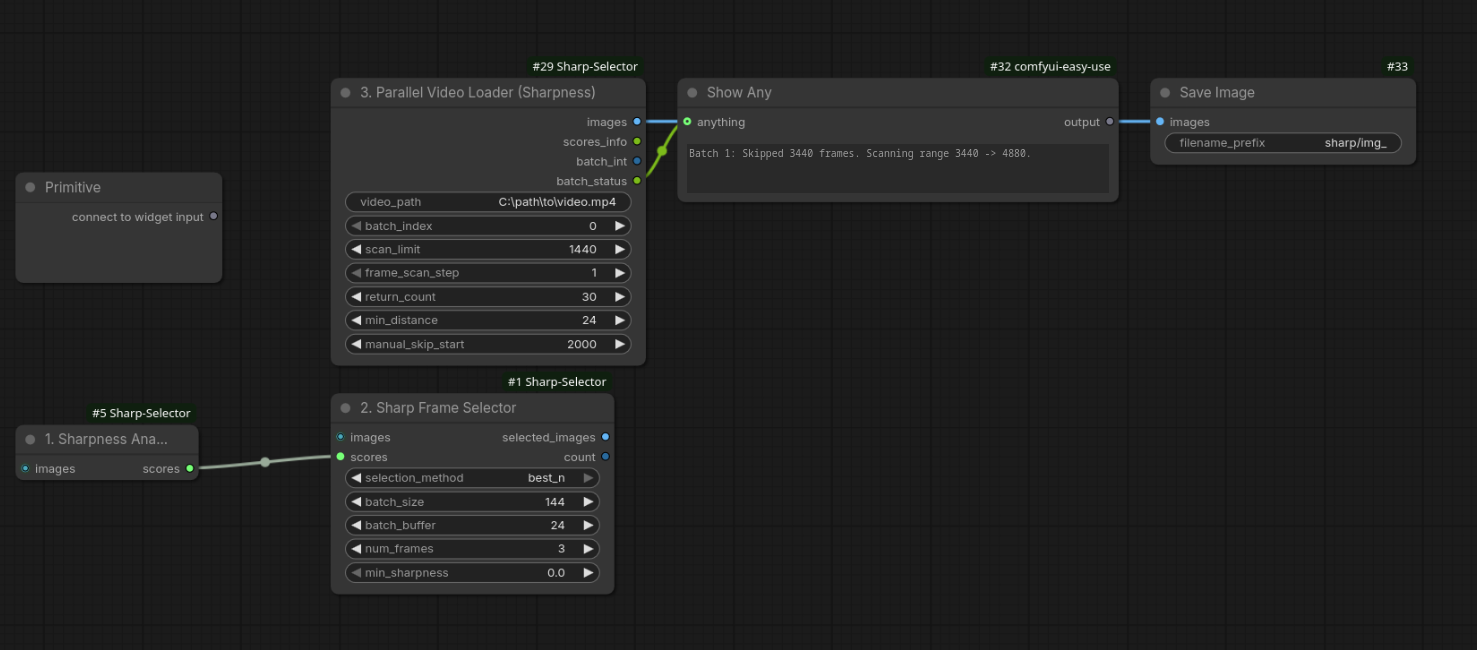
Task: Click the video_path input field
Action: pos(488,202)
